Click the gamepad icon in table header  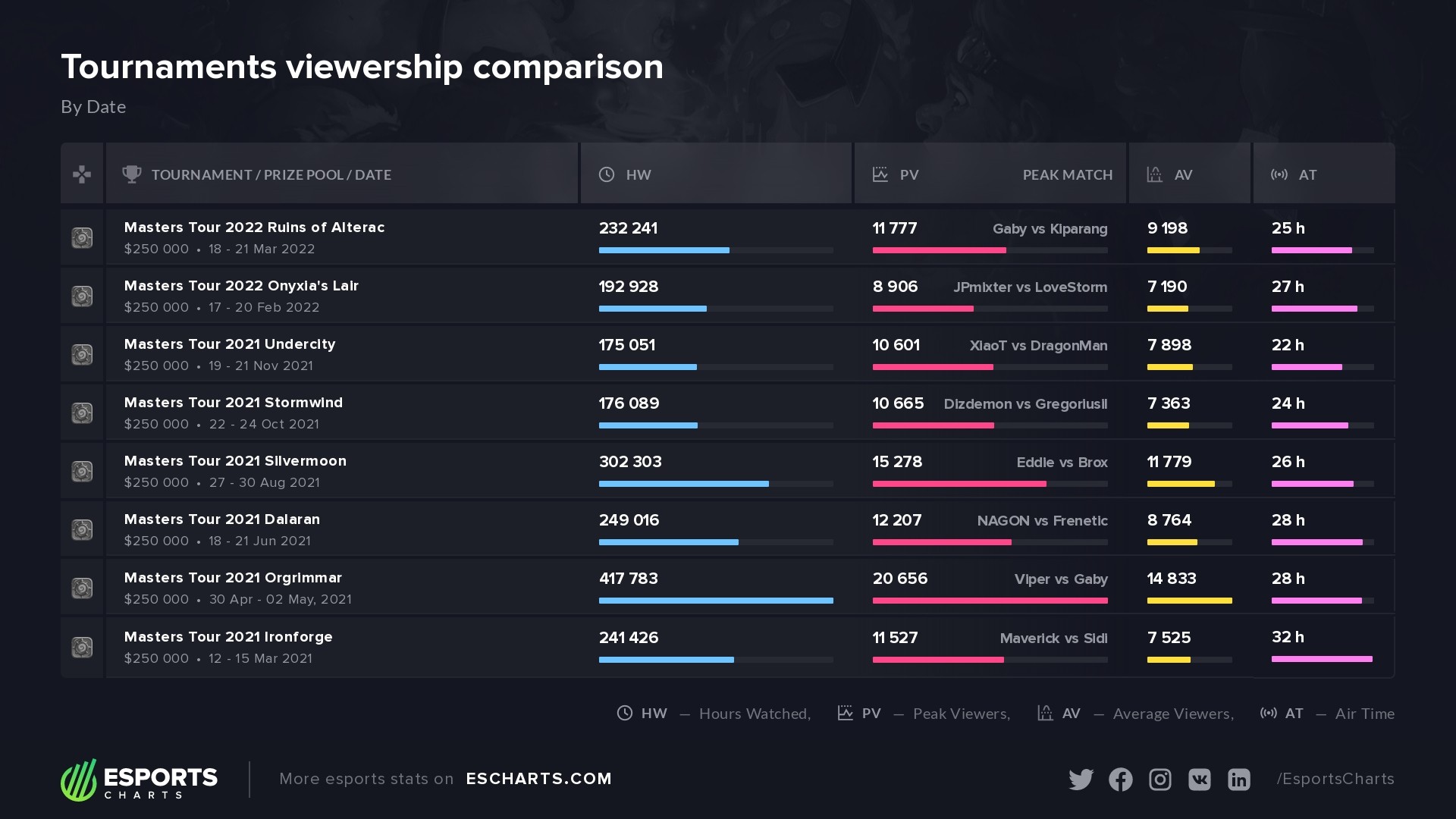(x=82, y=175)
